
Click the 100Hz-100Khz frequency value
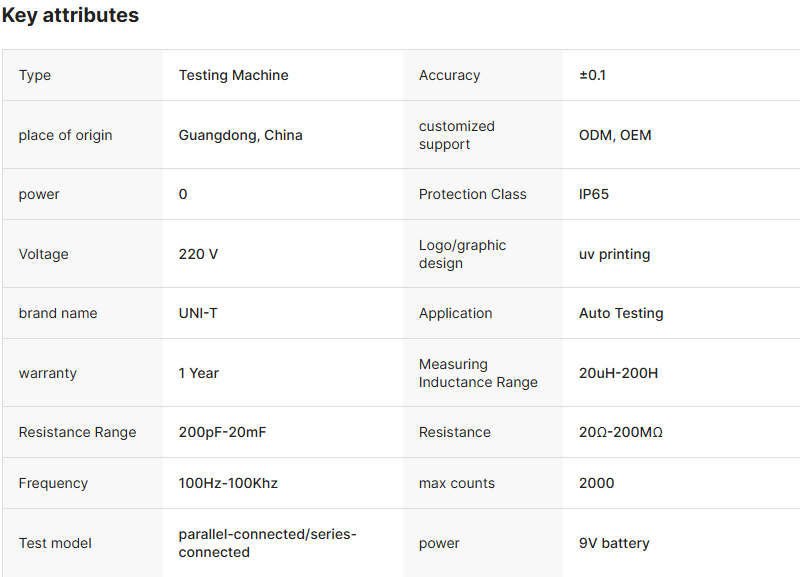click(x=228, y=483)
